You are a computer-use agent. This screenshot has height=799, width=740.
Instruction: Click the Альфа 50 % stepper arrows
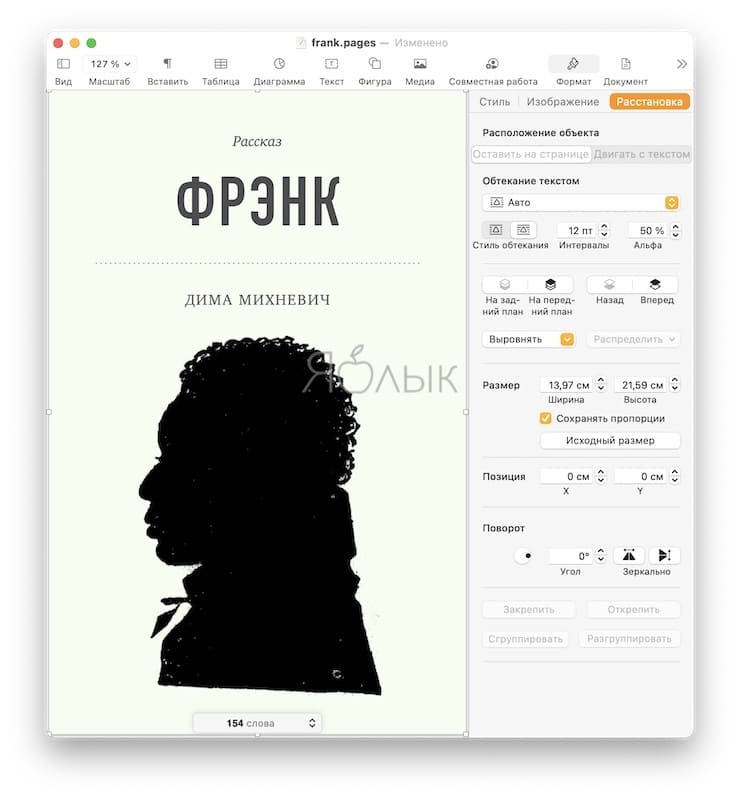pos(675,230)
